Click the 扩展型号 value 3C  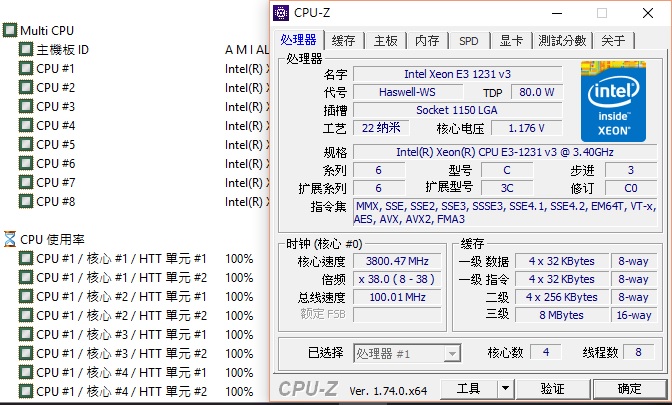click(507, 188)
